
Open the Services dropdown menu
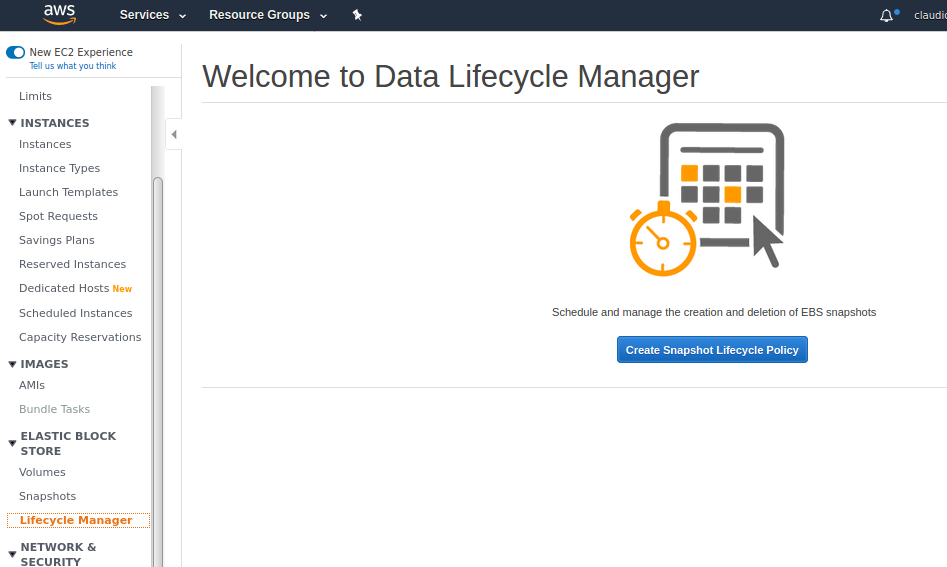[153, 15]
